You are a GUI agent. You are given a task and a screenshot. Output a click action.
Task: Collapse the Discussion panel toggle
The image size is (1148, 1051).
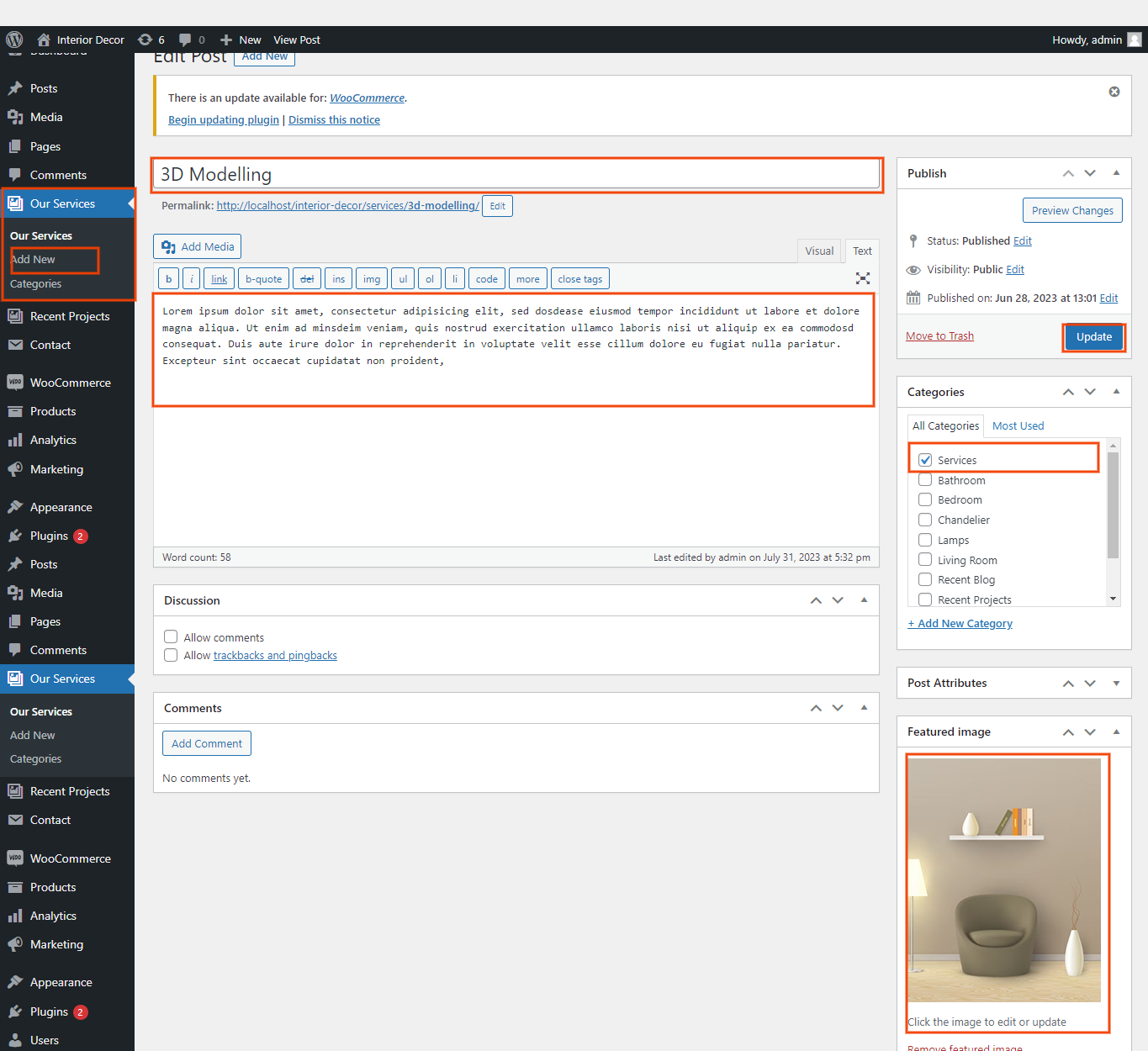click(x=864, y=600)
